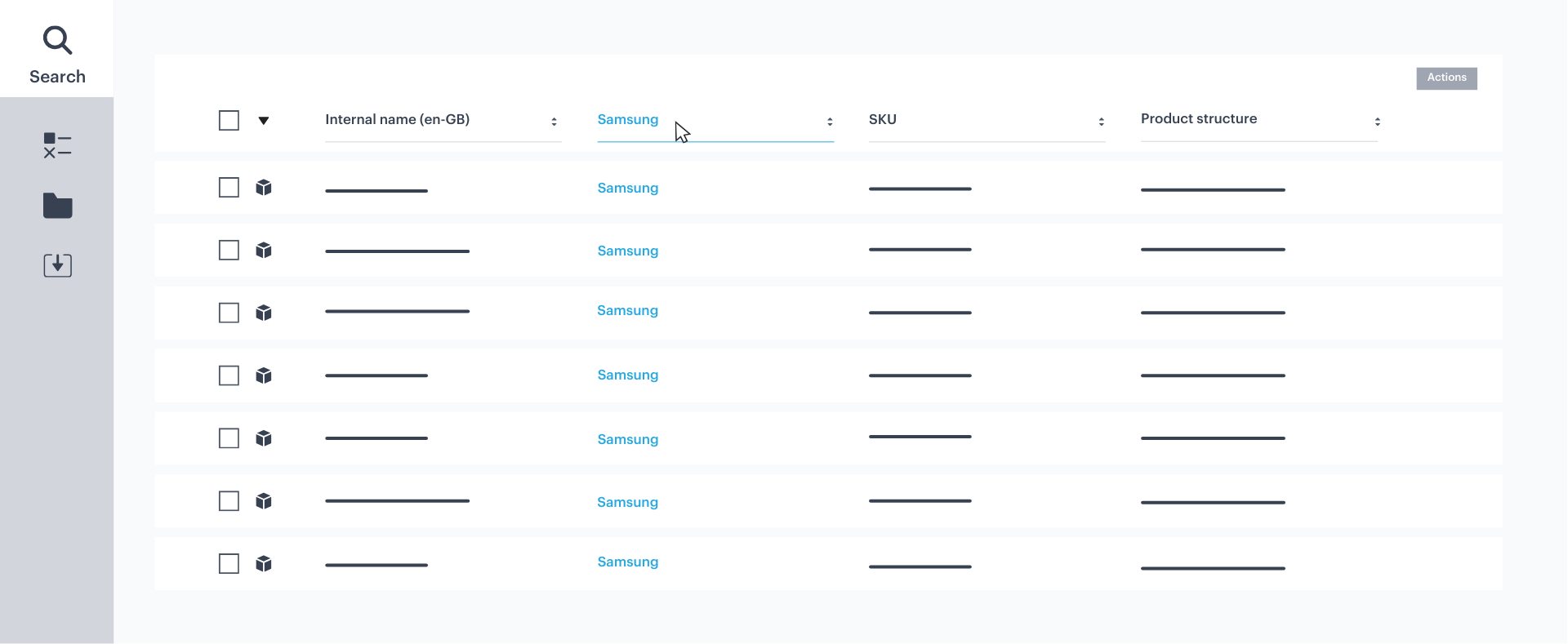The height and width of the screenshot is (644, 1568).
Task: Tick the checkbox of the third product row
Action: [x=229, y=313]
